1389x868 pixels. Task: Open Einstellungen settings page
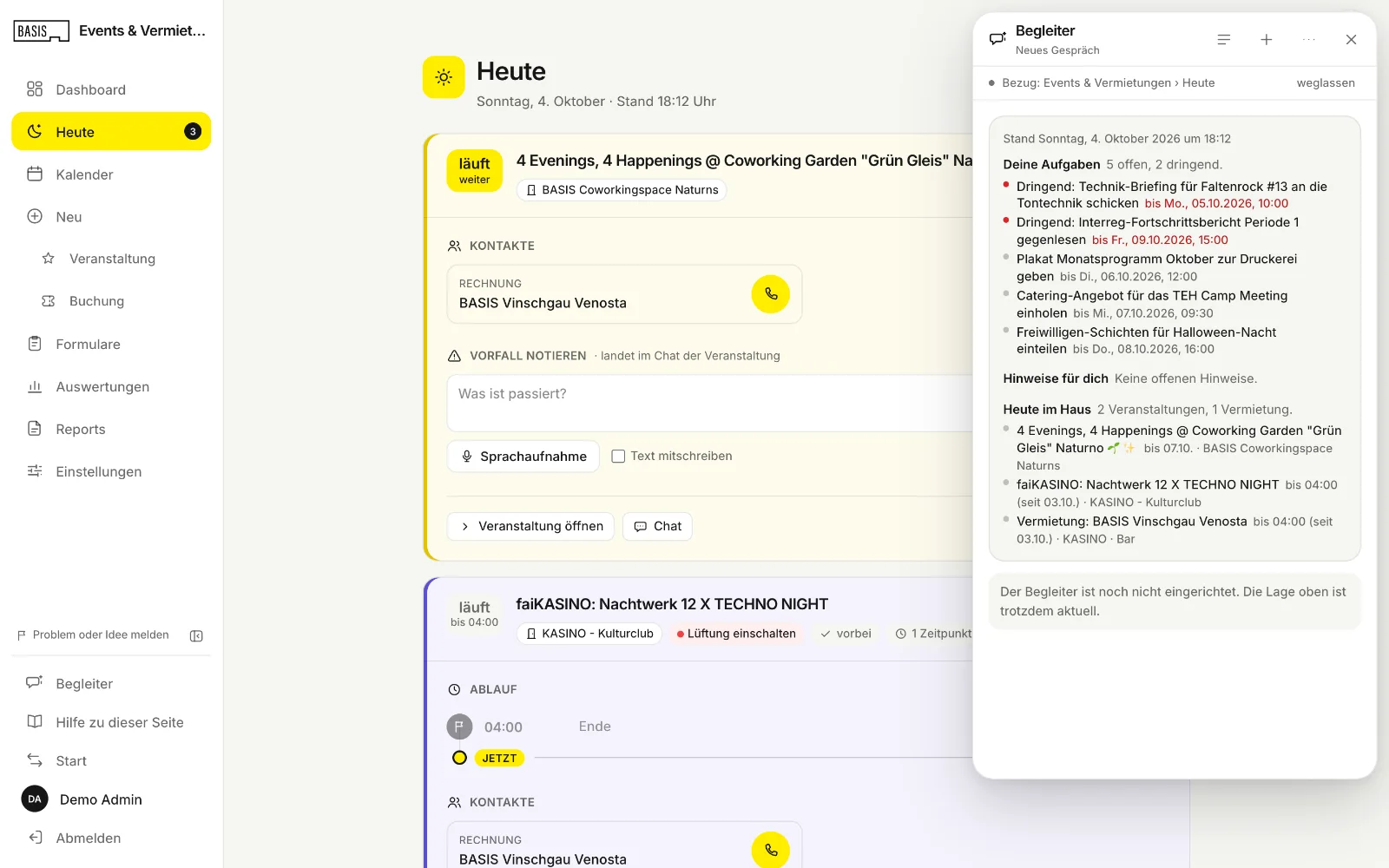111,472
